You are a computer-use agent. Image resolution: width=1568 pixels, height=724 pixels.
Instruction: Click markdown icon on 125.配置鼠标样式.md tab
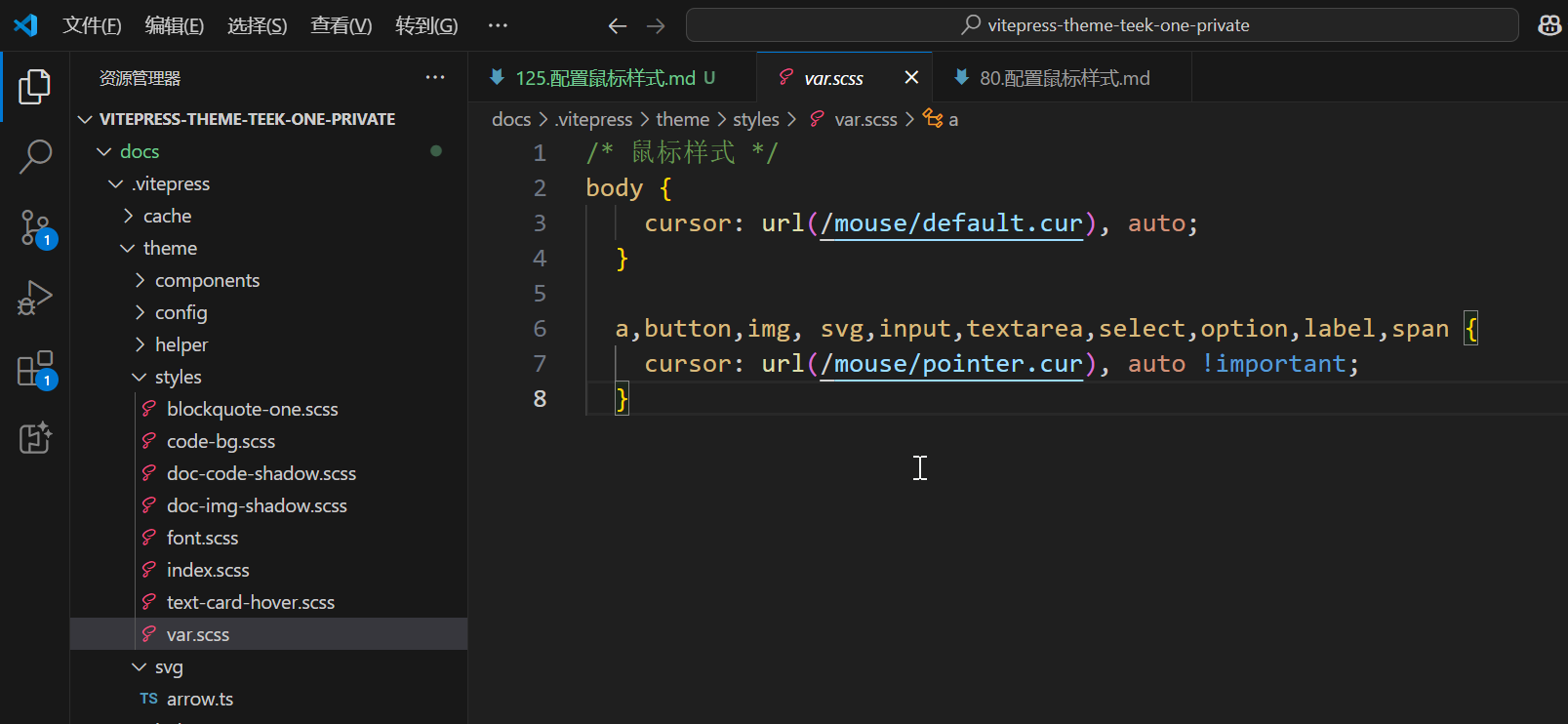(x=497, y=77)
